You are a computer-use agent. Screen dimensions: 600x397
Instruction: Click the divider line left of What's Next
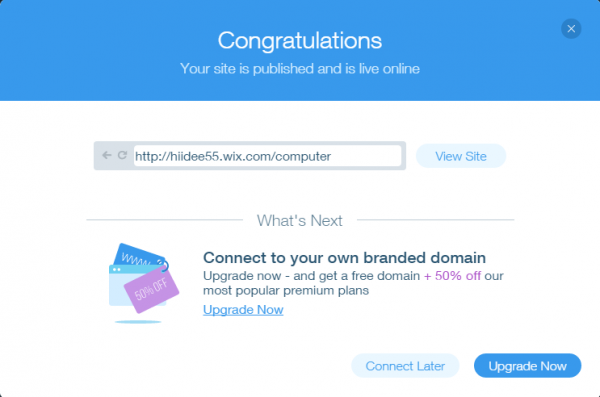[165, 220]
